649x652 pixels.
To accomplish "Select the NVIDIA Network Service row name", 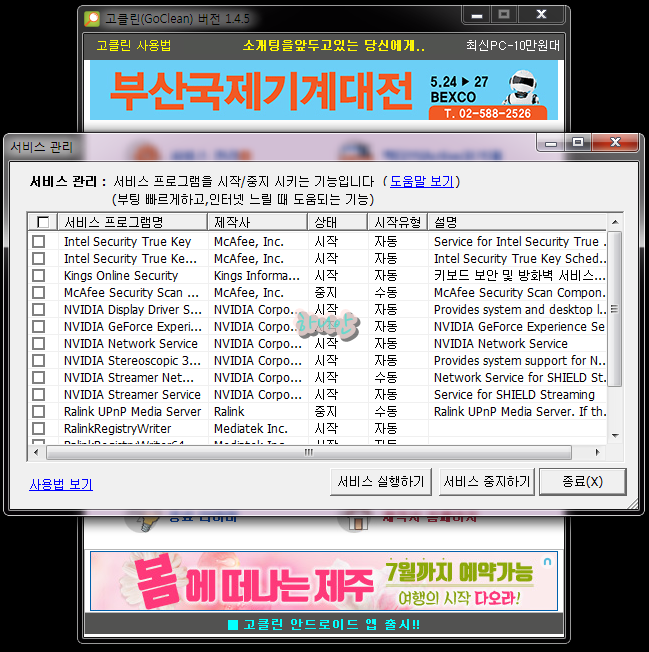I will click(x=131, y=344).
